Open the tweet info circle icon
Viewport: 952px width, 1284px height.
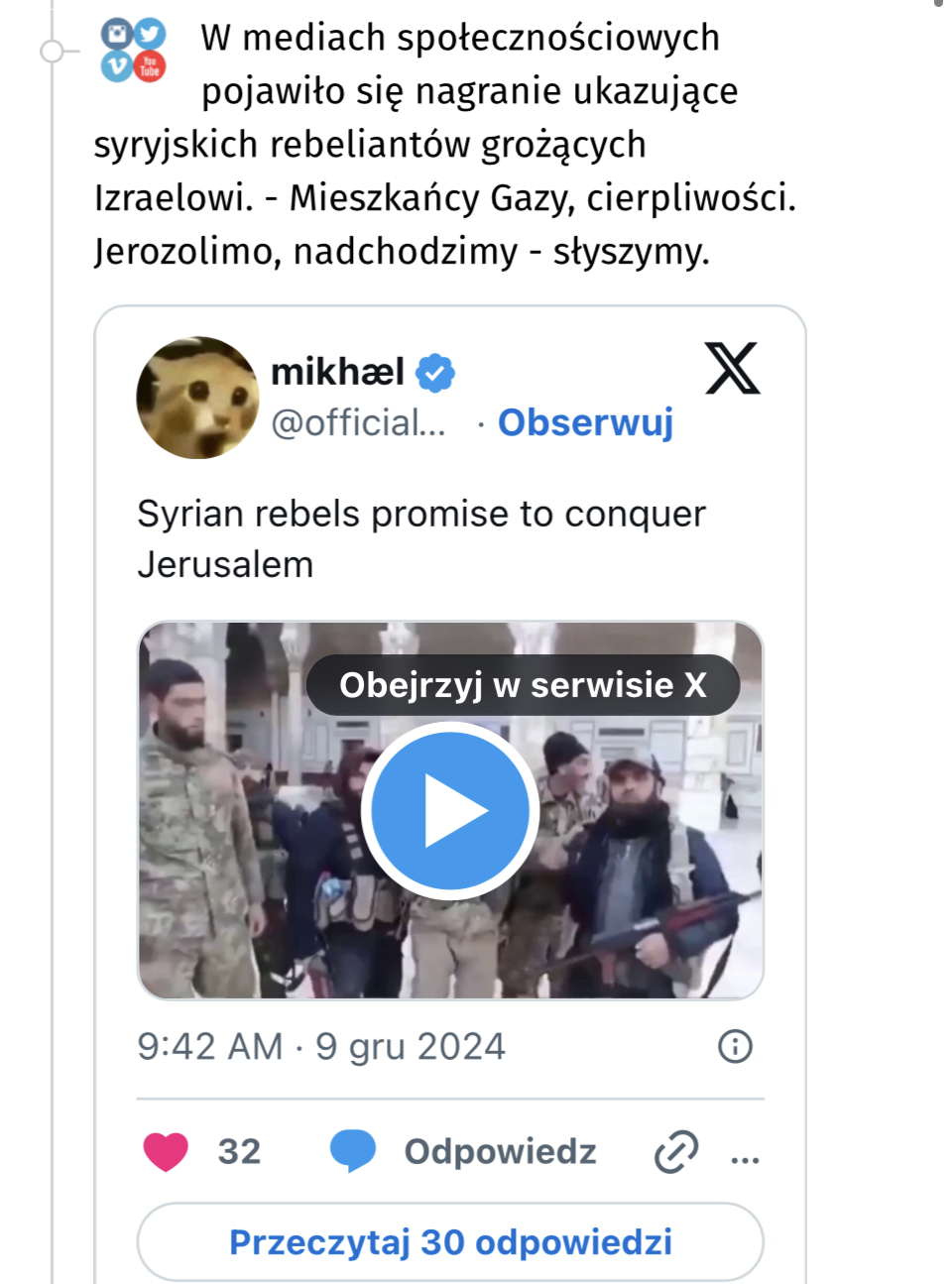point(735,1046)
